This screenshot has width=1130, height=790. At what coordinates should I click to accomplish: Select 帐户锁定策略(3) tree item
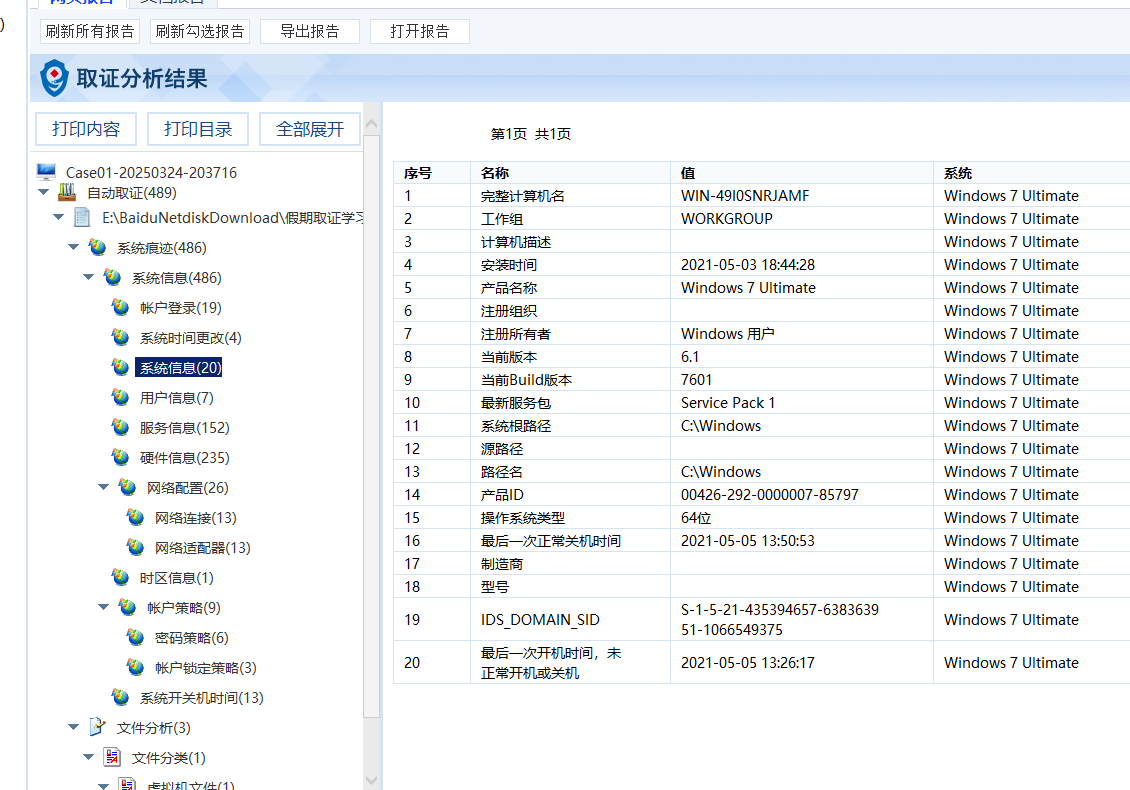pyautogui.click(x=205, y=668)
